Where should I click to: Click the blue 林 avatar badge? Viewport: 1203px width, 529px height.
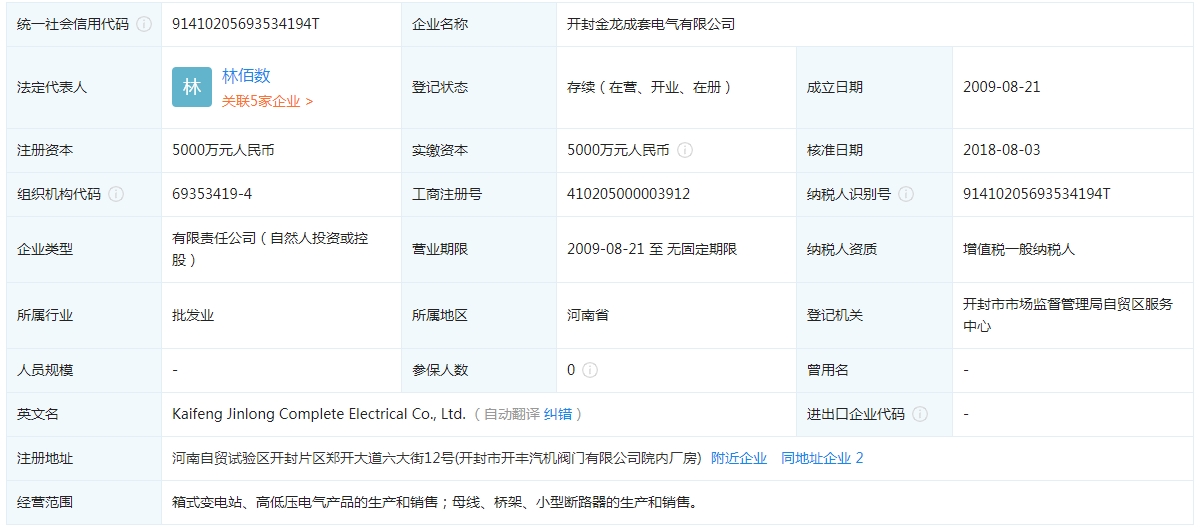(191, 87)
